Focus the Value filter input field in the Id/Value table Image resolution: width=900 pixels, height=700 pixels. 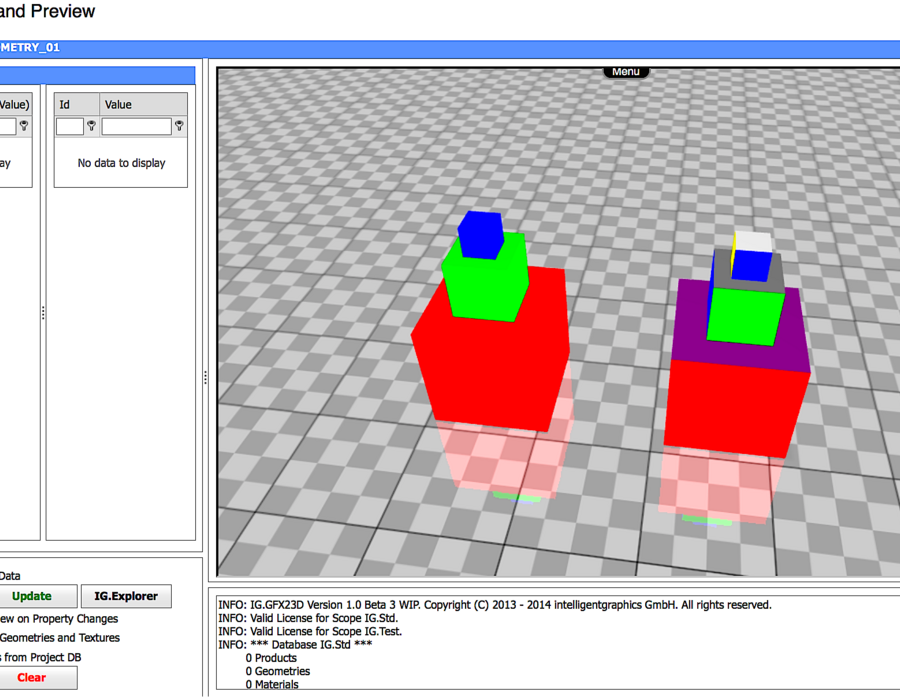tap(137, 126)
